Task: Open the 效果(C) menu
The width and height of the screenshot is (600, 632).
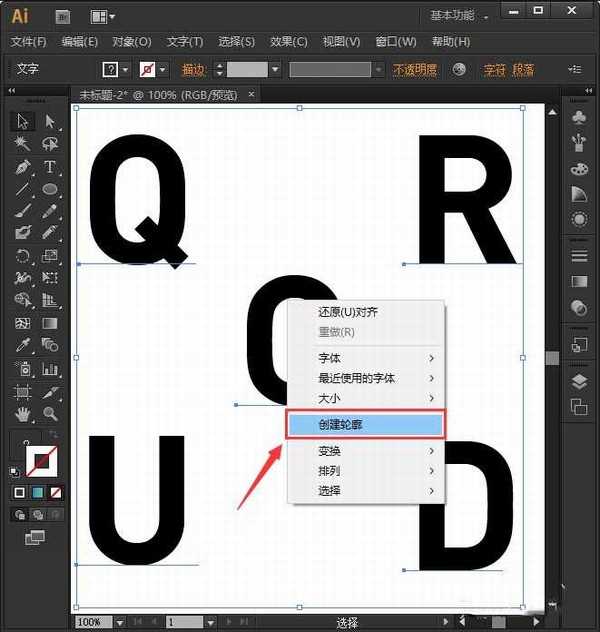Action: [x=288, y=42]
